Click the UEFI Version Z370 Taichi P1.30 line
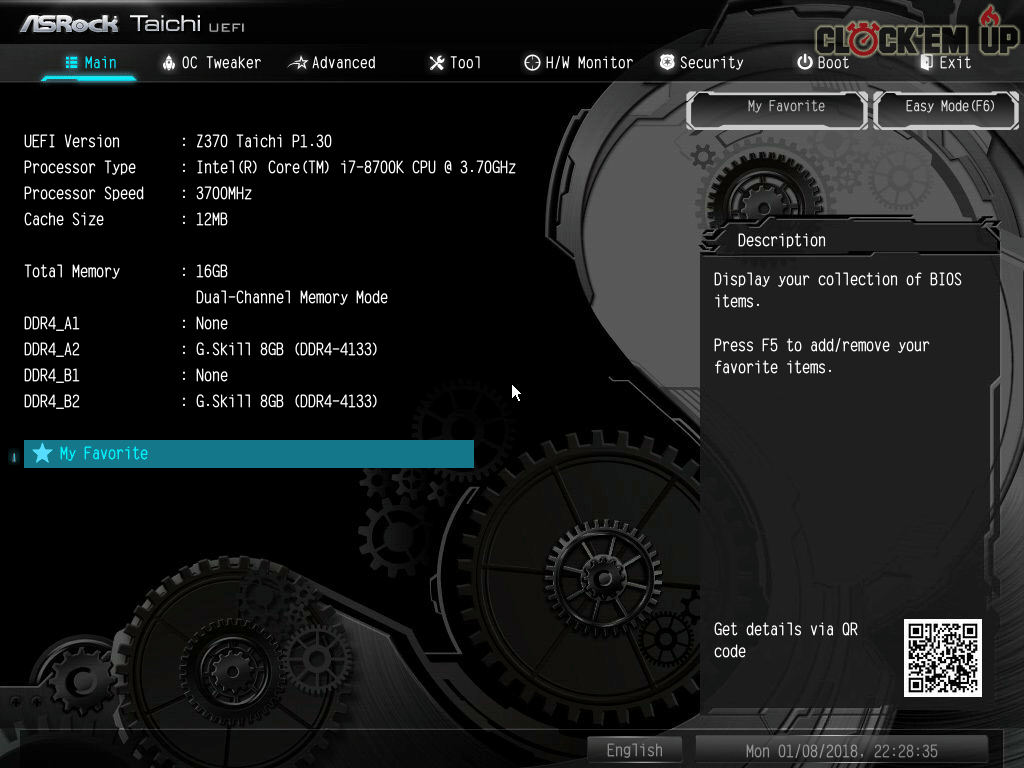Screen dimensions: 1024x768 263,142
